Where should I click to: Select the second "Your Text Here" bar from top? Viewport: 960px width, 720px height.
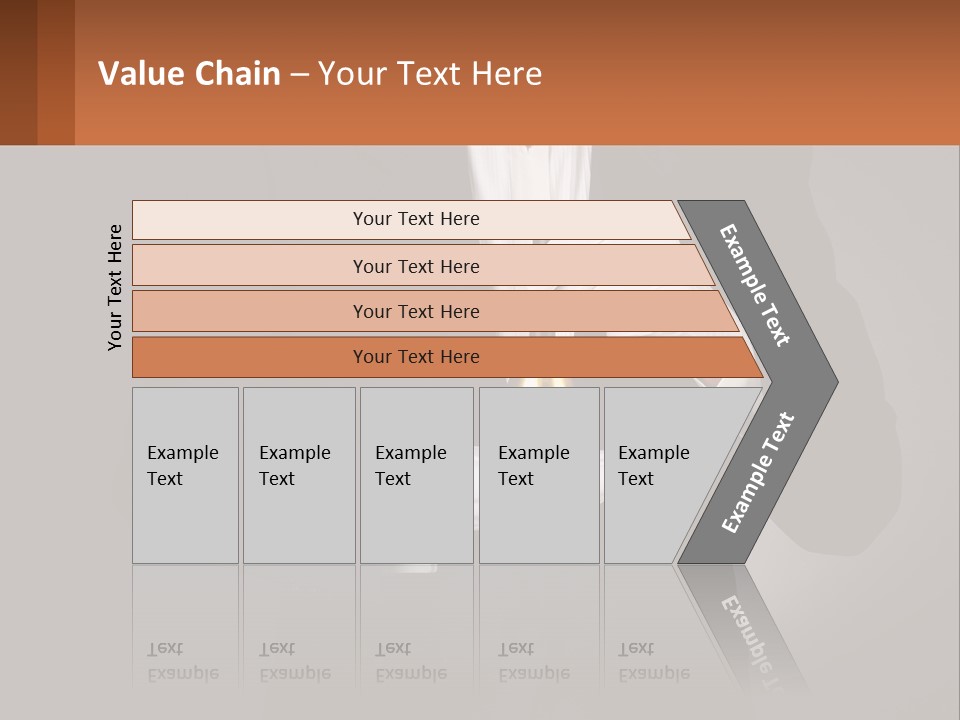416,266
